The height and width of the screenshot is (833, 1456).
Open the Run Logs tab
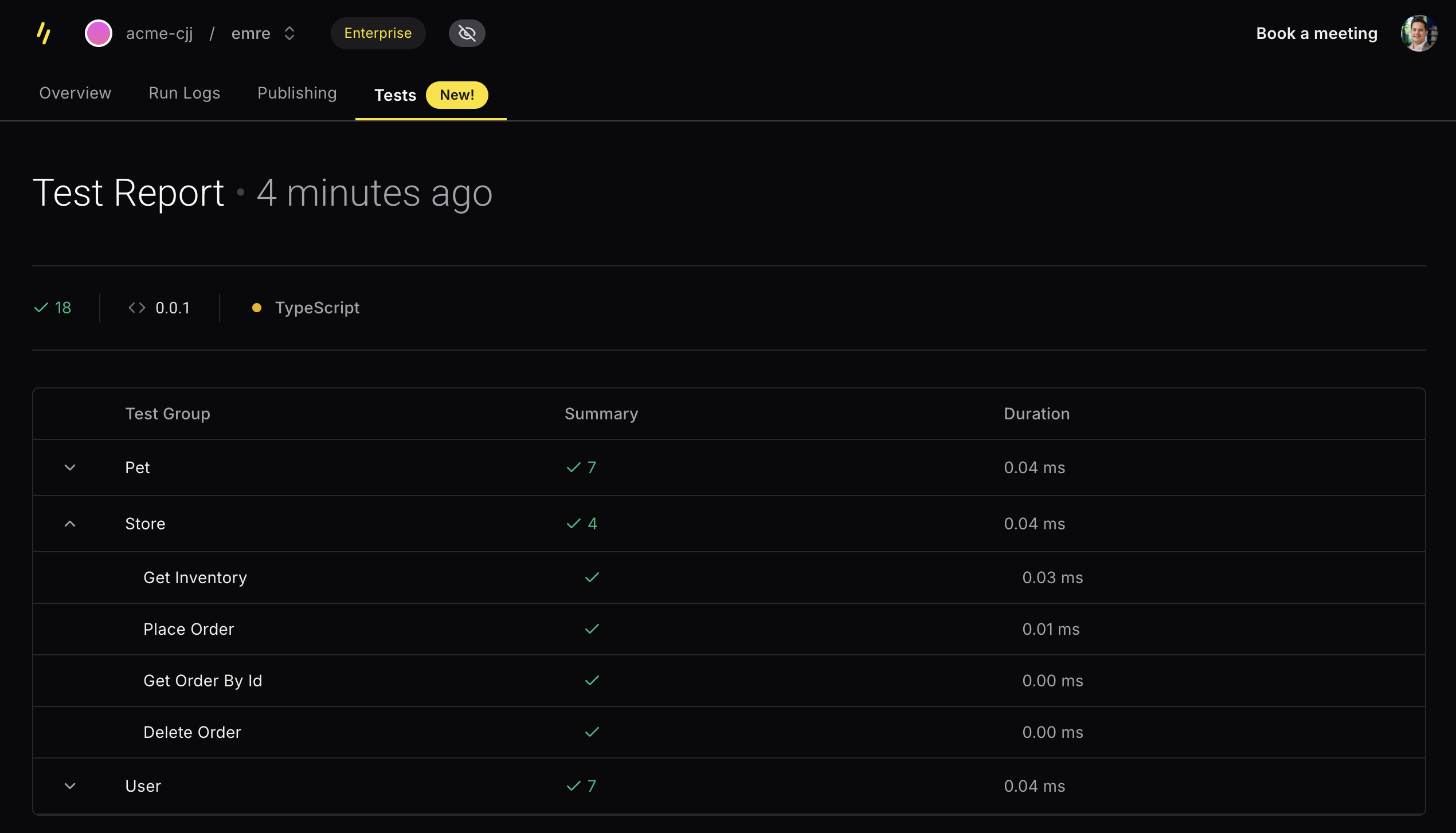[184, 93]
